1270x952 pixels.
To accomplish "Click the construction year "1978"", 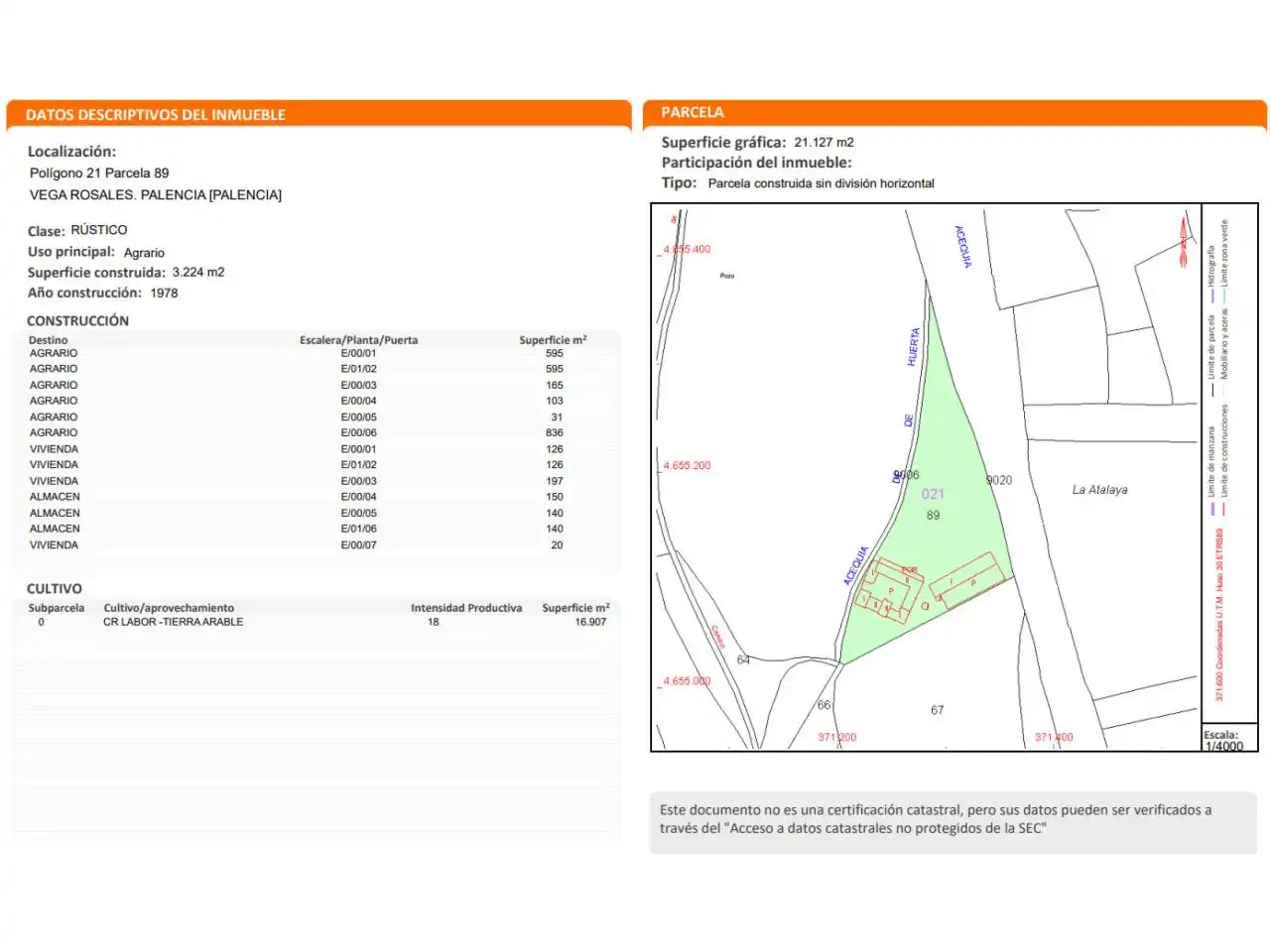I will (164, 293).
